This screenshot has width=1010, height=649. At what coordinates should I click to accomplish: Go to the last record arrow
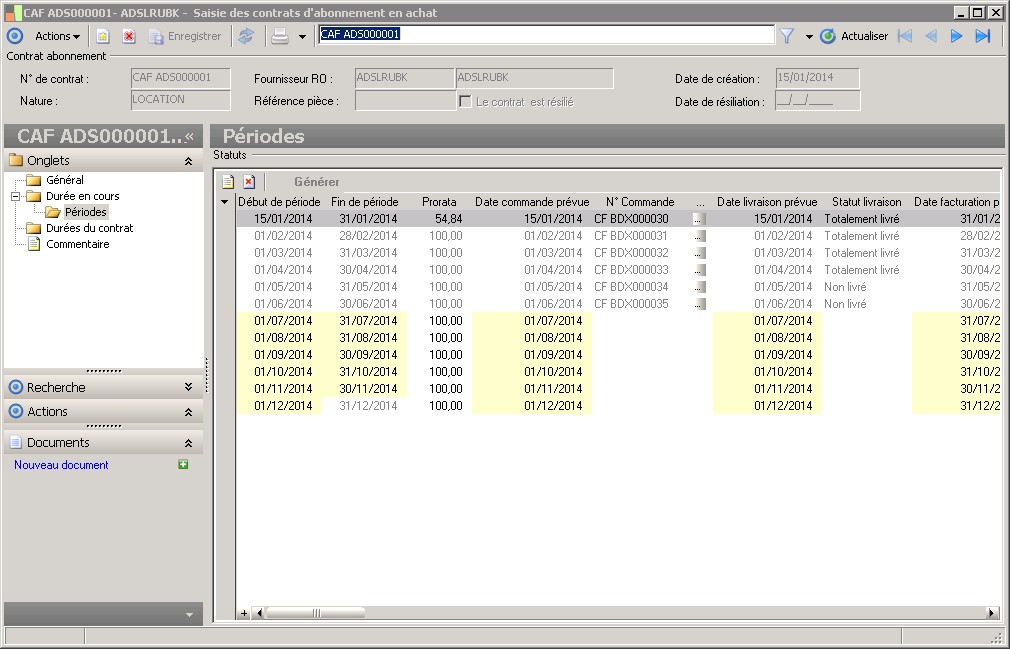983,36
